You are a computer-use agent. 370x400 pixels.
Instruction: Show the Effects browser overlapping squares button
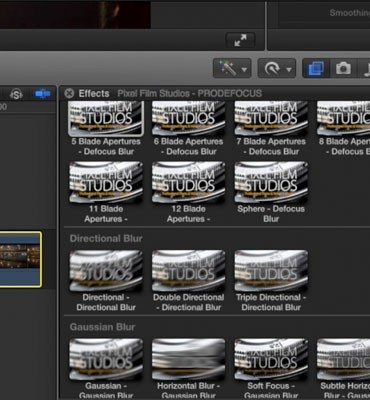[x=315, y=69]
